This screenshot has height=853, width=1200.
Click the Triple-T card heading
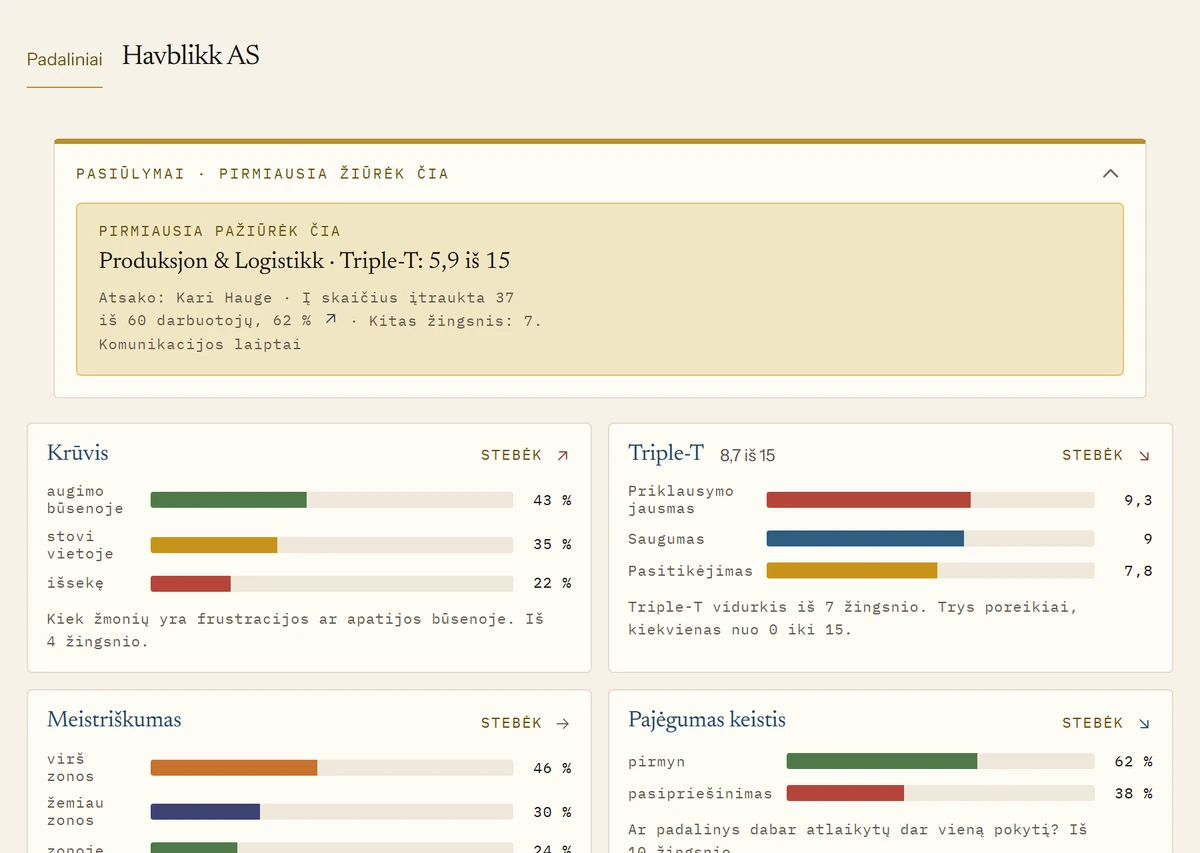tap(666, 453)
